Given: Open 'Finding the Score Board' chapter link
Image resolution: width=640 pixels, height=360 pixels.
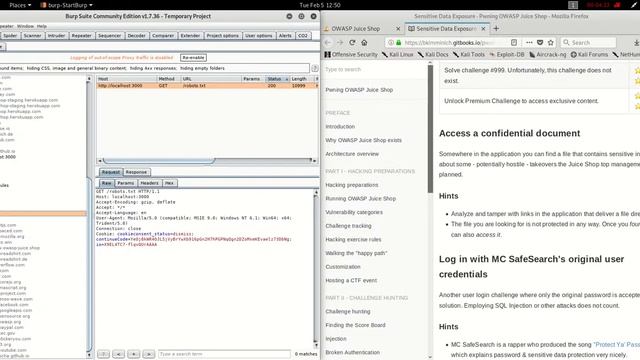Looking at the screenshot, I should point(355,325).
